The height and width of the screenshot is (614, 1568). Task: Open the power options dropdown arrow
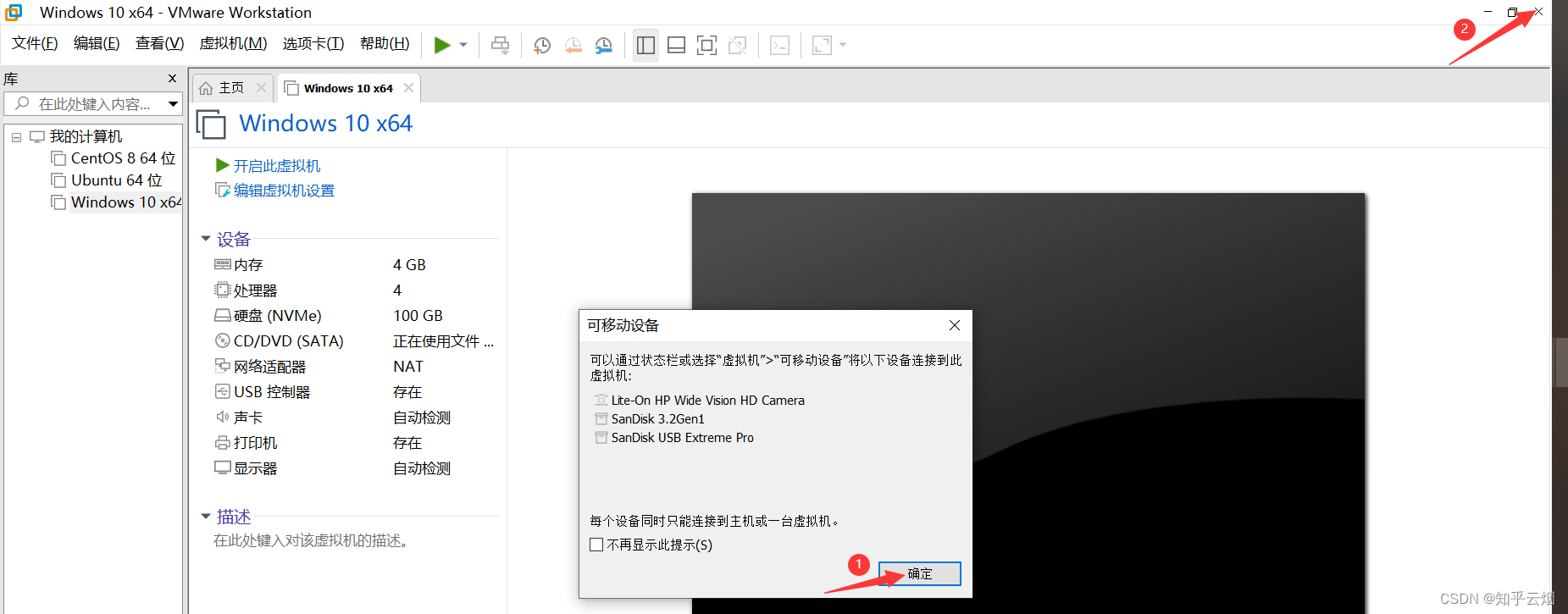[463, 45]
